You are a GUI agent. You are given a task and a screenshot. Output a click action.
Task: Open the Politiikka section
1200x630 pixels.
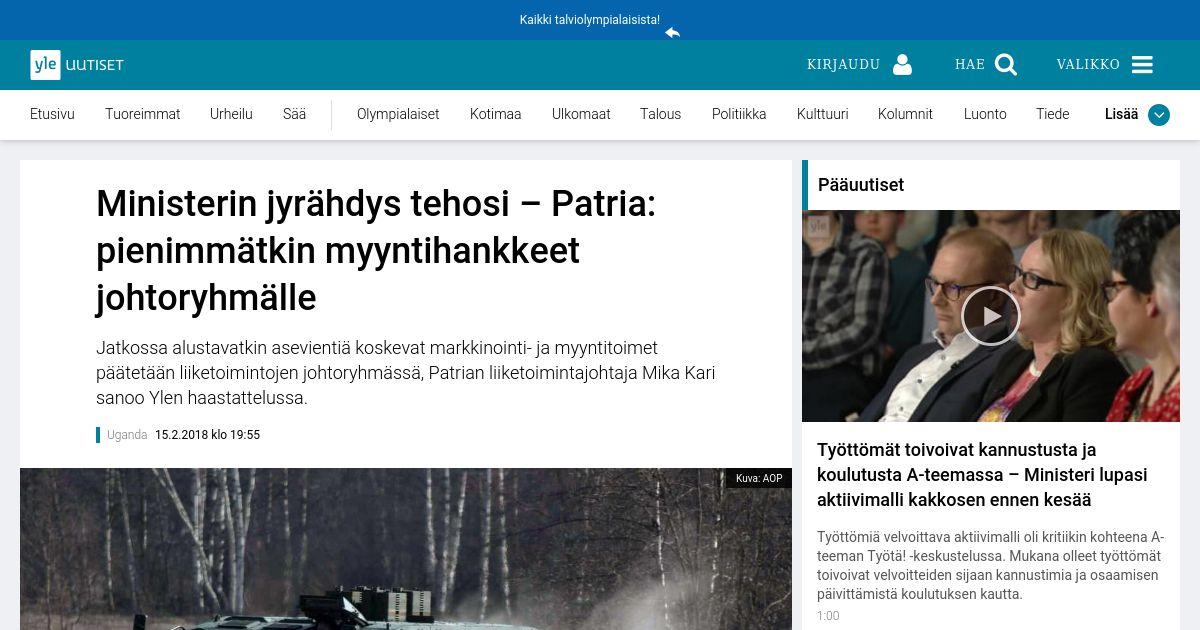pos(739,114)
